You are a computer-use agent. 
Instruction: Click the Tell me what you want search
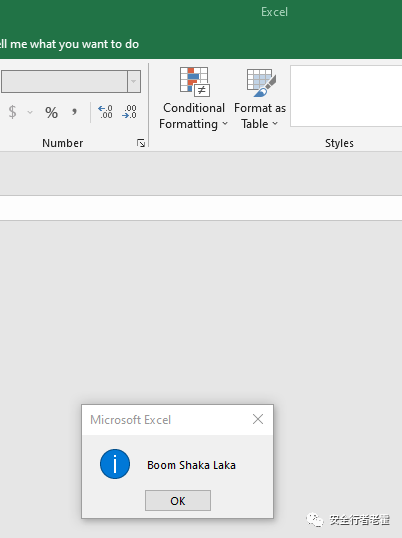(x=70, y=44)
